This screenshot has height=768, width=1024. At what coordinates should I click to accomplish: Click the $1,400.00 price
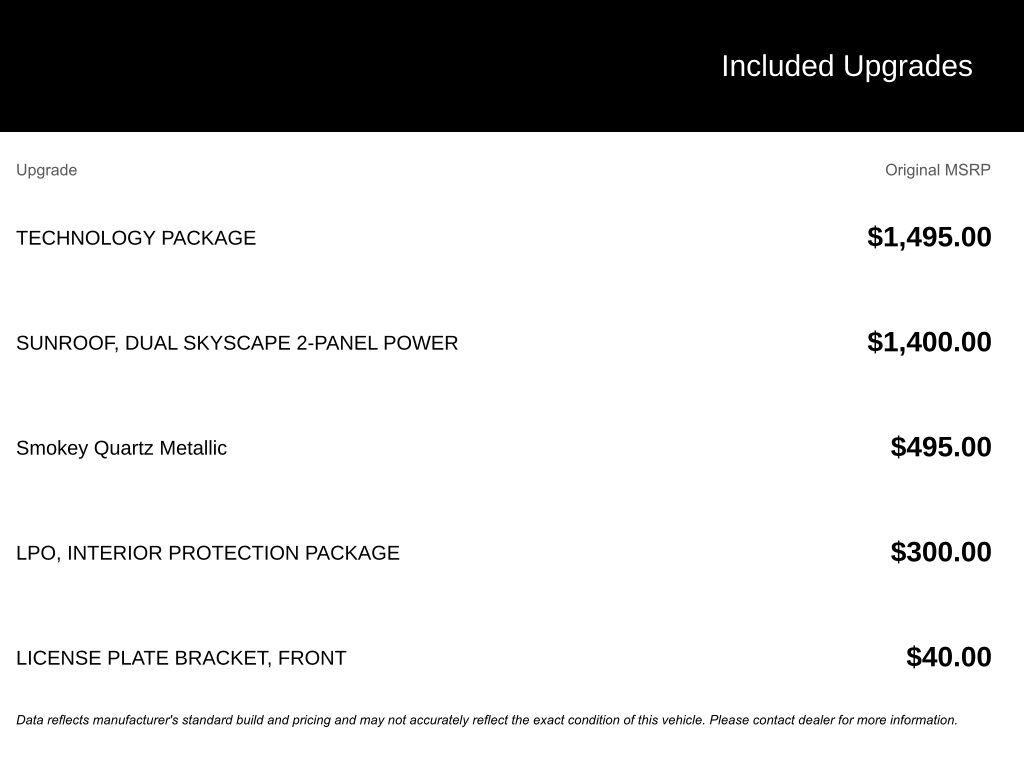[929, 342]
